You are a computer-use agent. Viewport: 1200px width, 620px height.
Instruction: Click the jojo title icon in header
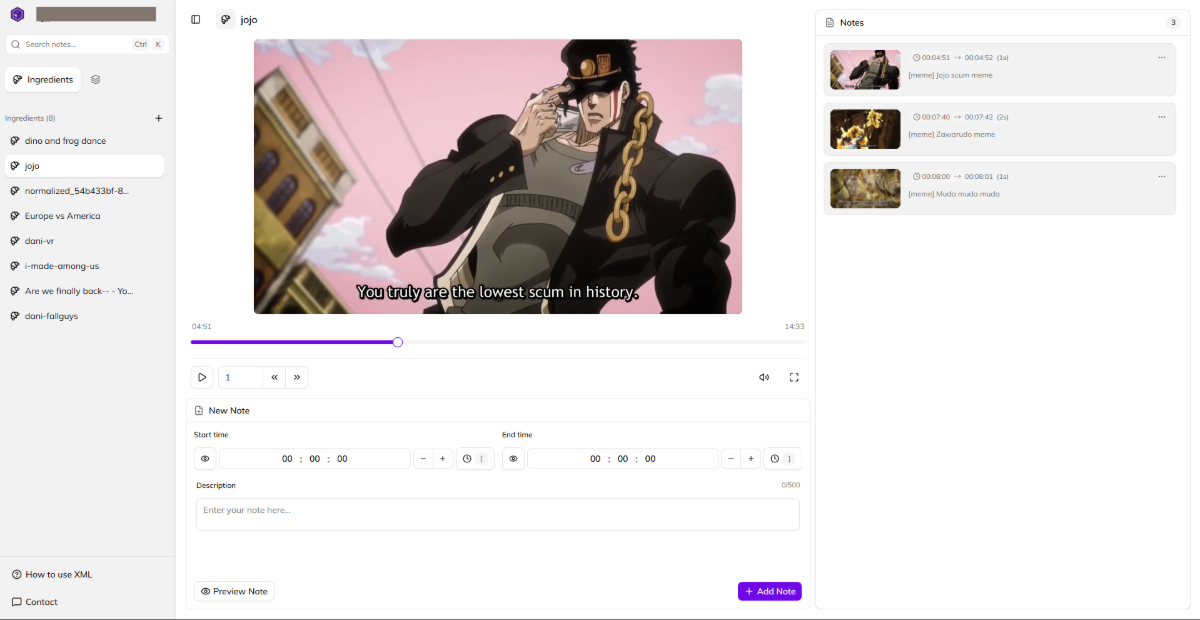(226, 20)
